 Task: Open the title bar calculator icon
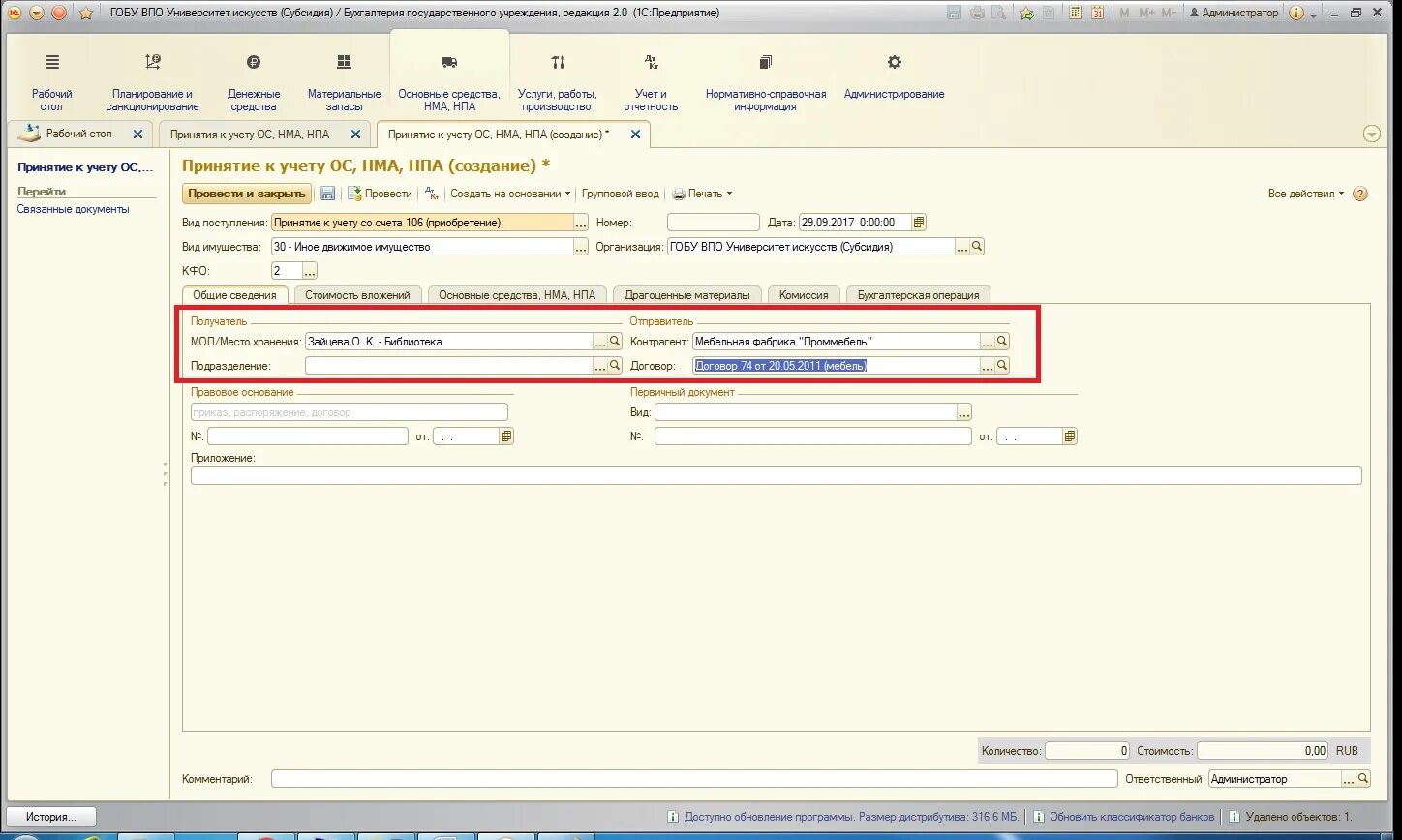click(1075, 13)
